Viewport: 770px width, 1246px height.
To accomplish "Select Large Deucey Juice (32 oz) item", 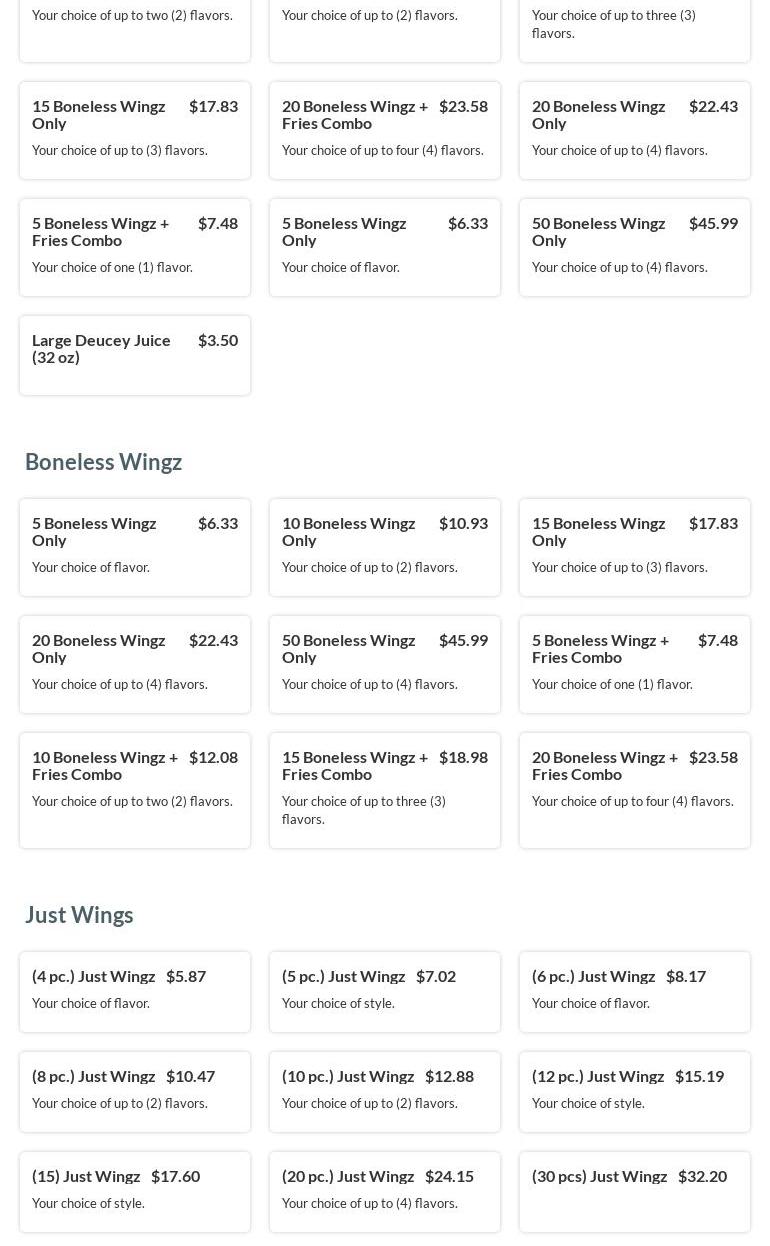I will click(135, 356).
